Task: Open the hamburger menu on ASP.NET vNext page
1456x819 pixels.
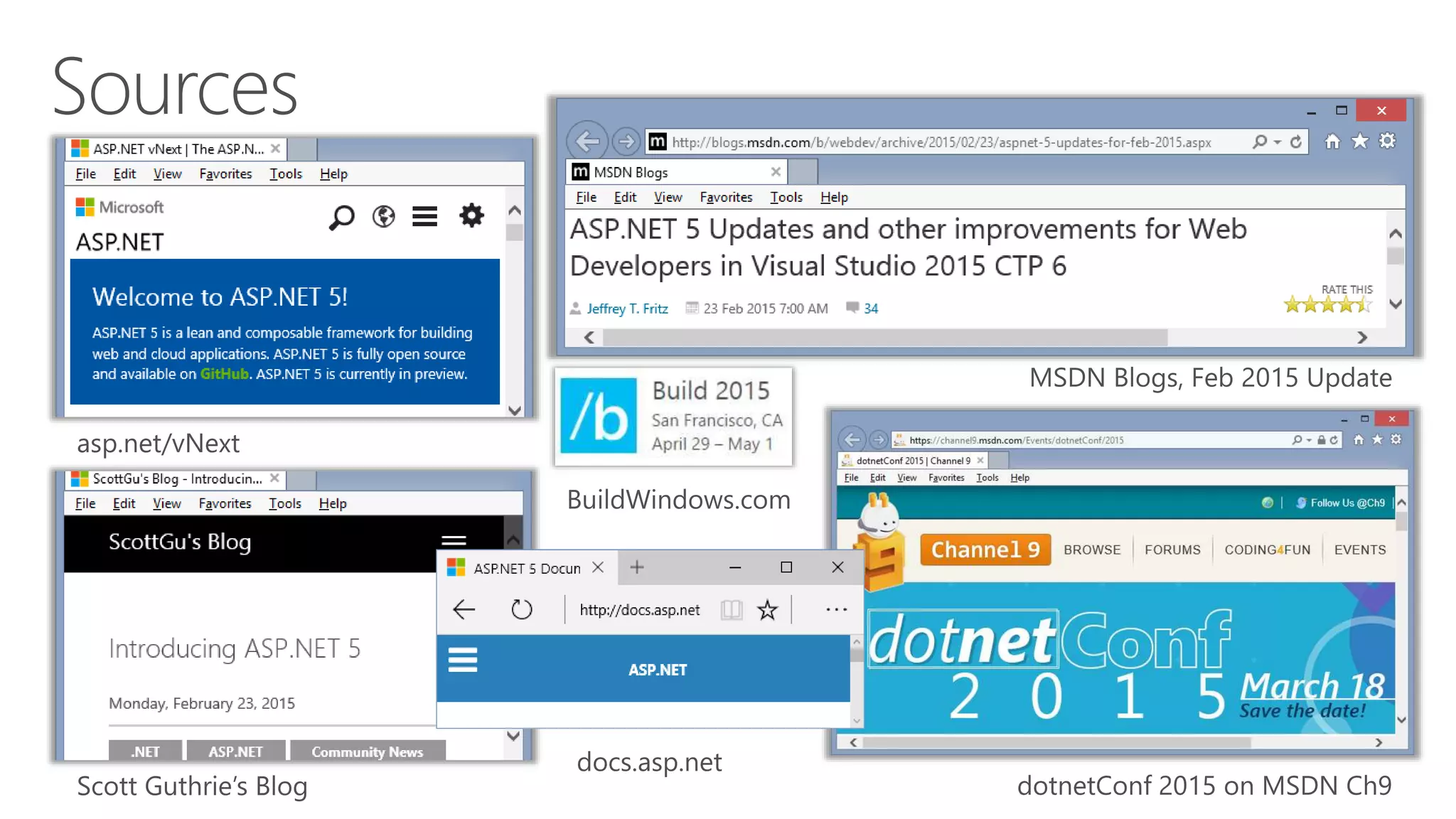Action: click(425, 216)
